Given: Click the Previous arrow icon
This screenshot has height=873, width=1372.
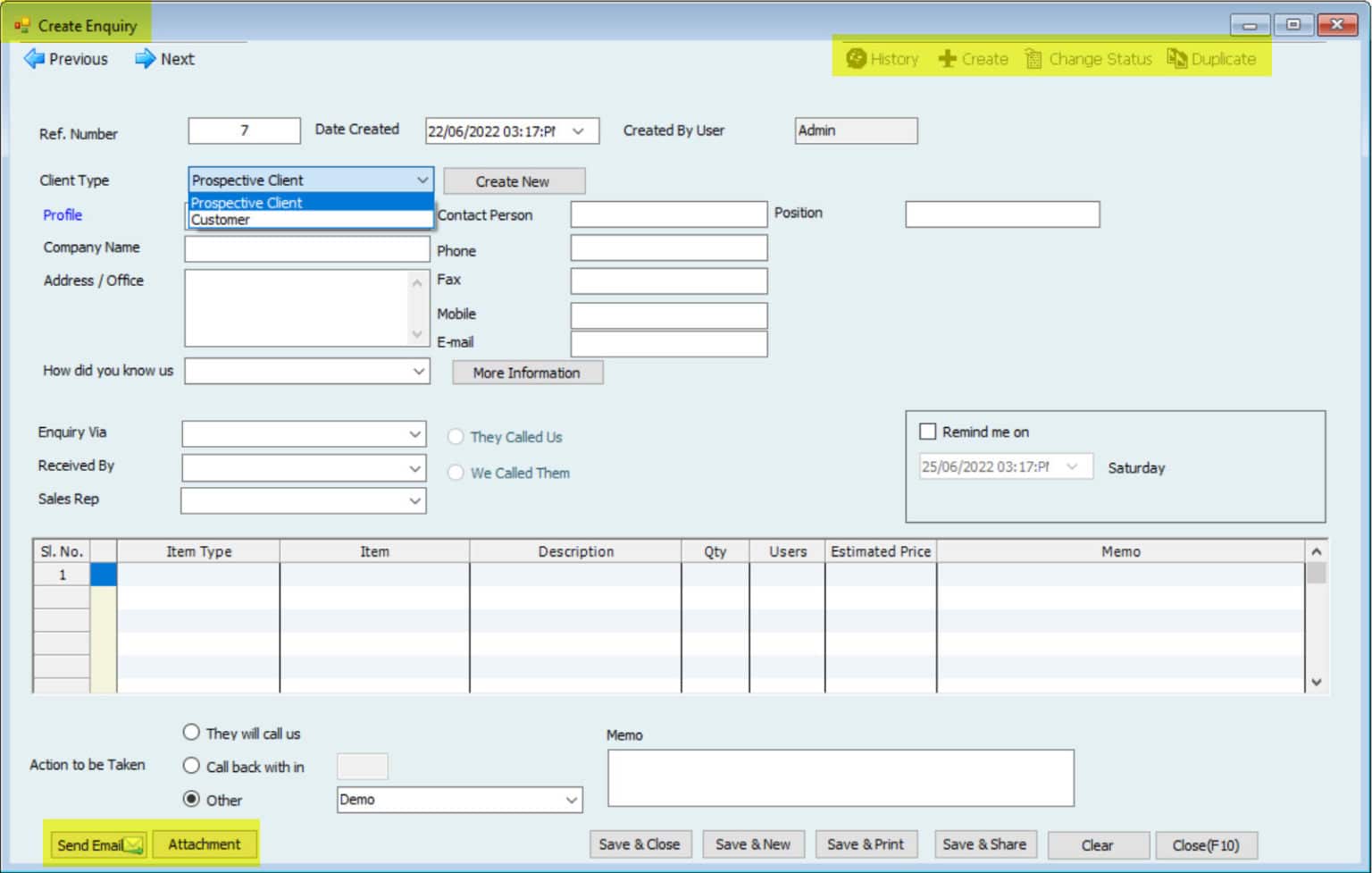Looking at the screenshot, I should (x=34, y=59).
